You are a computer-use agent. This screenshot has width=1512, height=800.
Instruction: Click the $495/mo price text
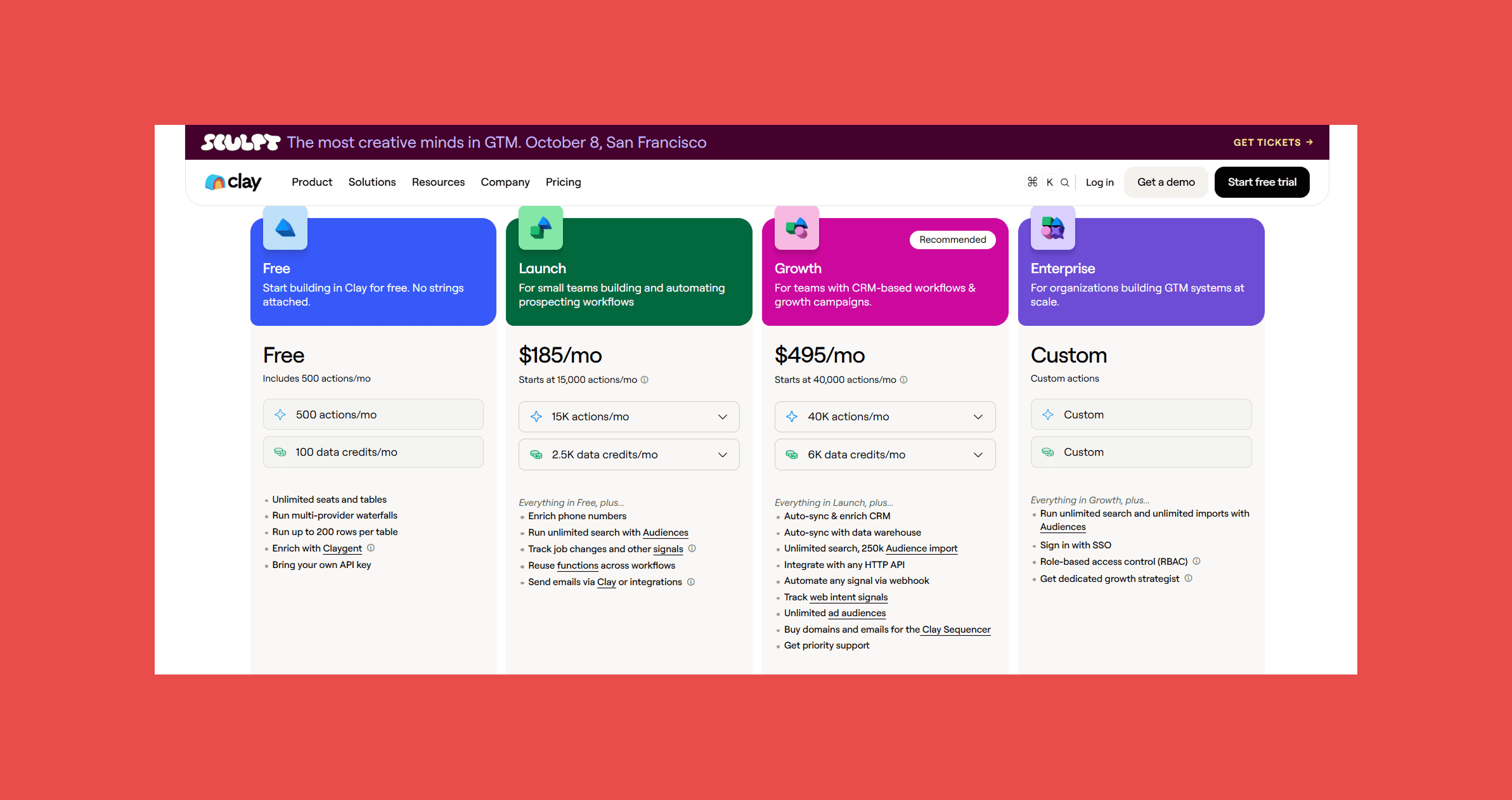coord(820,355)
